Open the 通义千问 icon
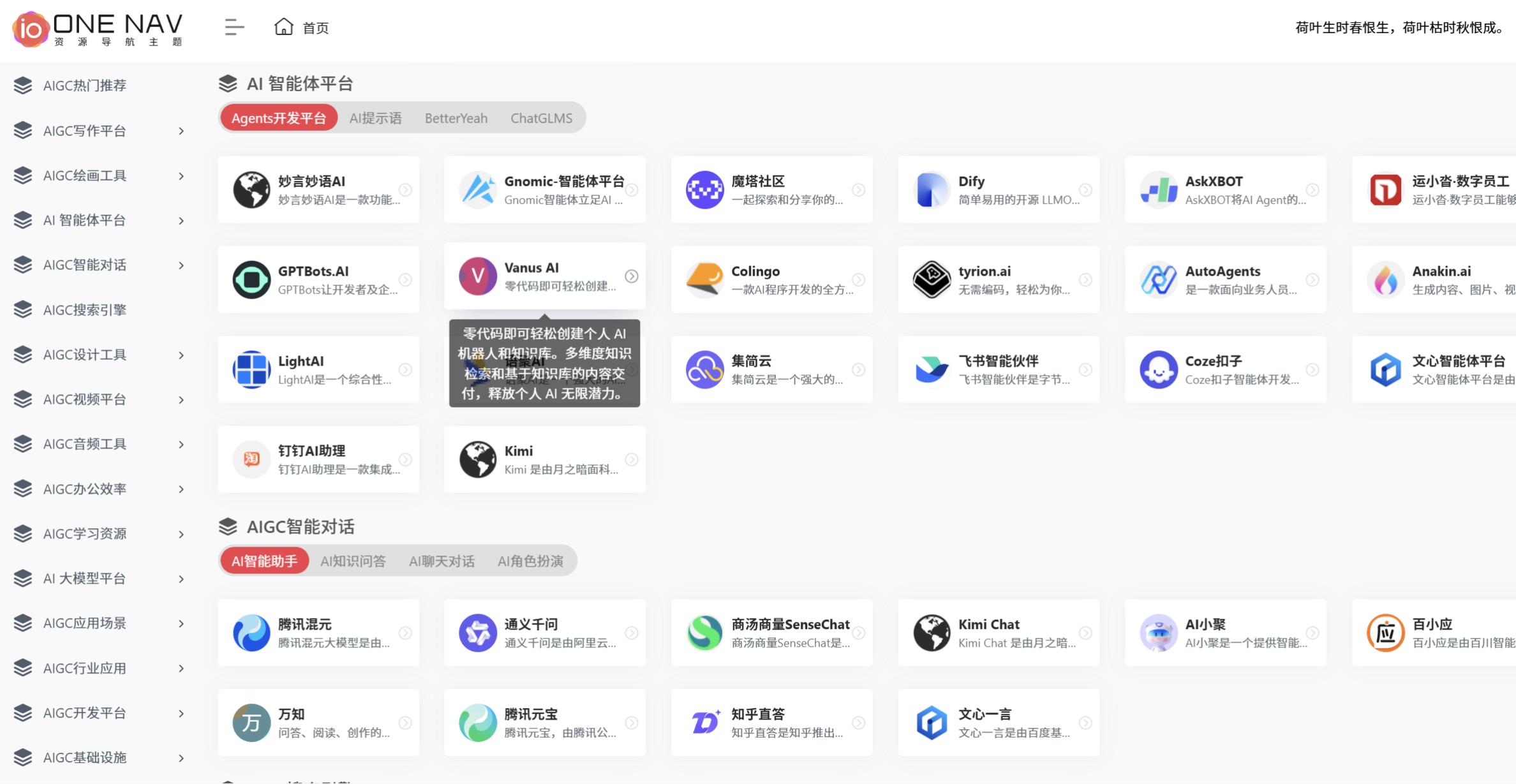Screen dimensions: 1516x784 [x=478, y=633]
